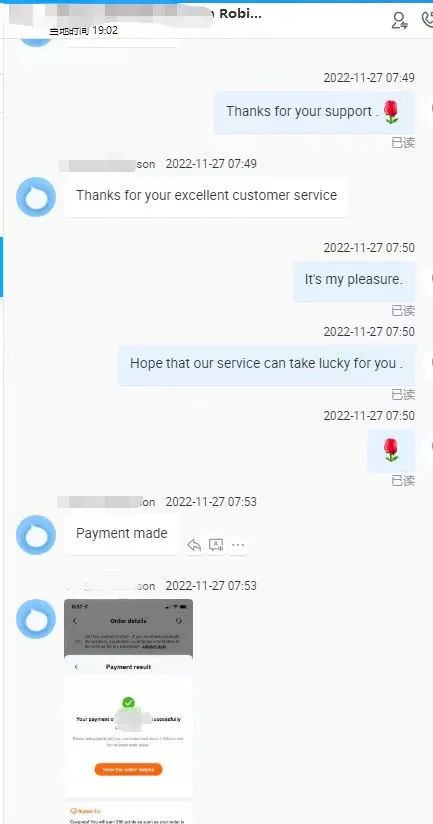Click the avatar beside the payment screenshot
This screenshot has height=824, width=433.
point(36,619)
